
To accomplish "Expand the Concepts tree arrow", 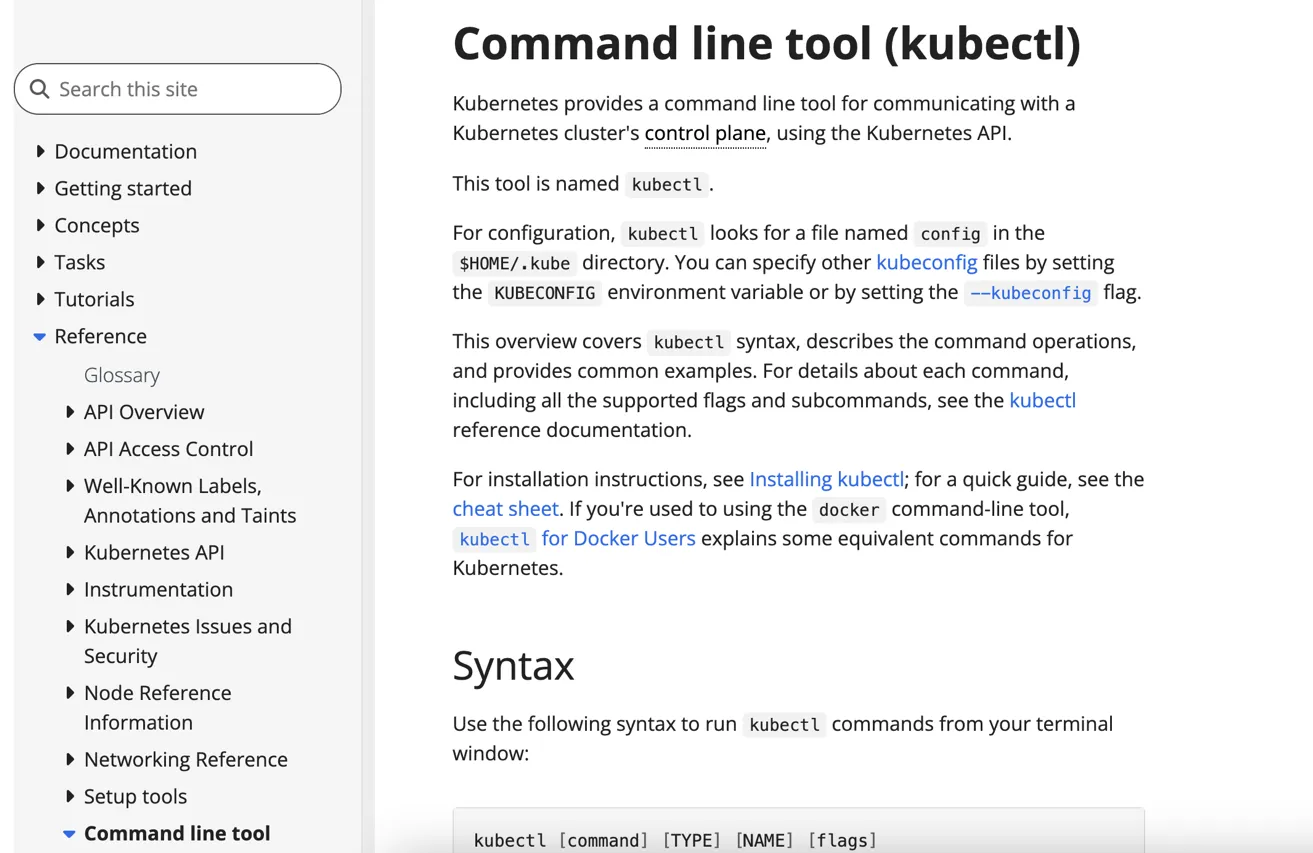I will [40, 225].
